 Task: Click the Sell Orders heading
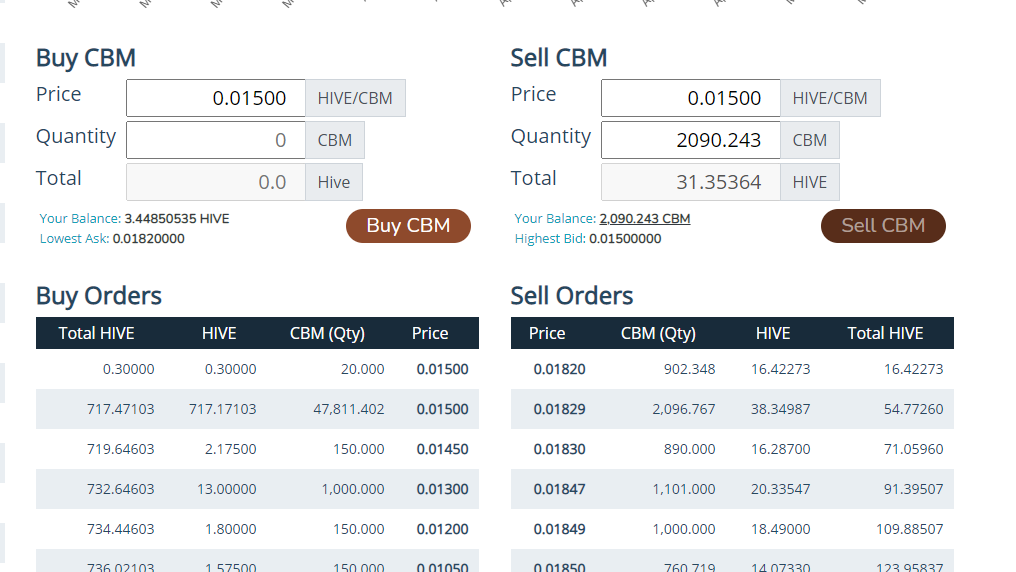tap(572, 296)
